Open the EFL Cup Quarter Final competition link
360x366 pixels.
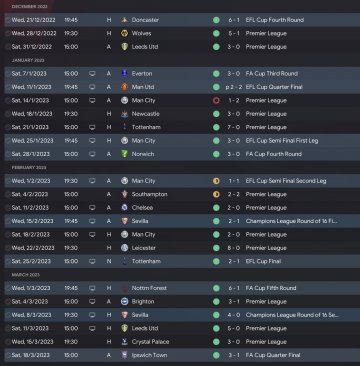point(274,87)
